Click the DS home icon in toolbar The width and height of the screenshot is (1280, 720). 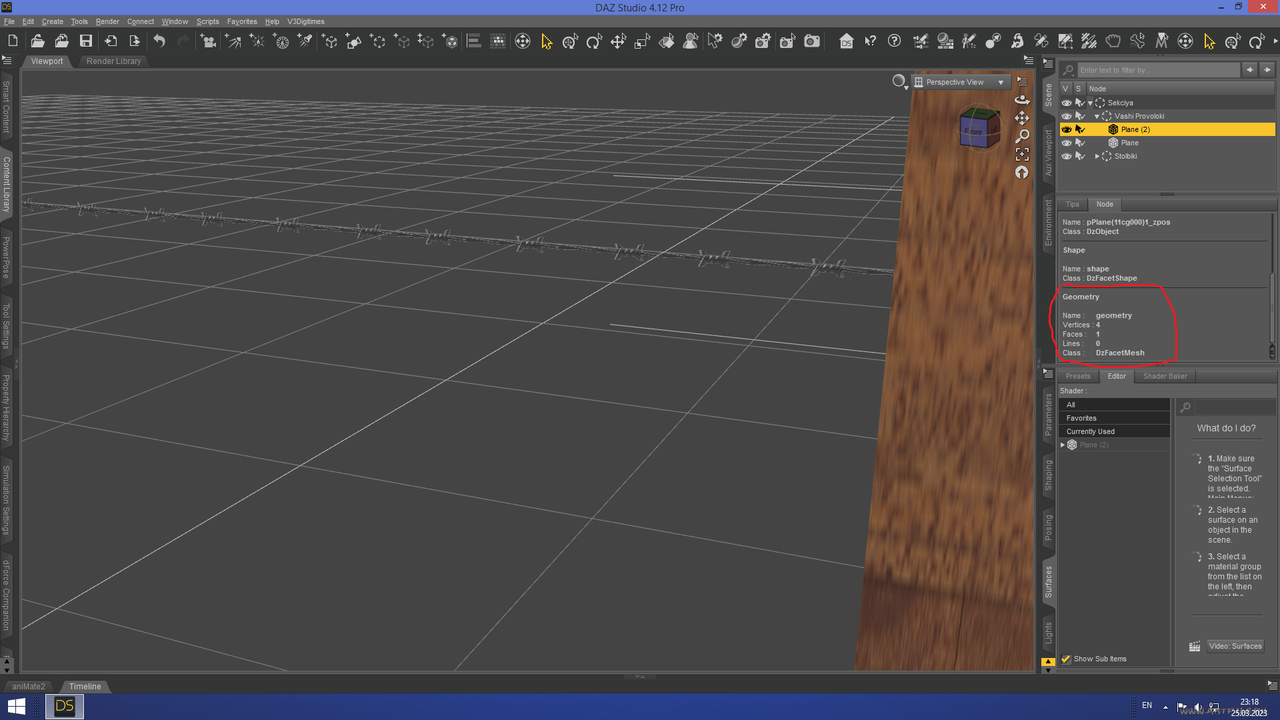click(x=846, y=41)
